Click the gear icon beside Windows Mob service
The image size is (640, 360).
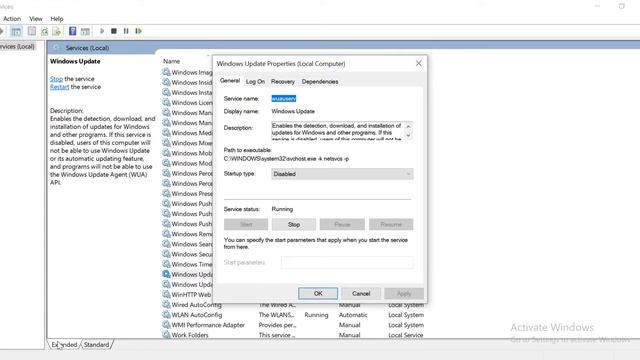pos(166,153)
